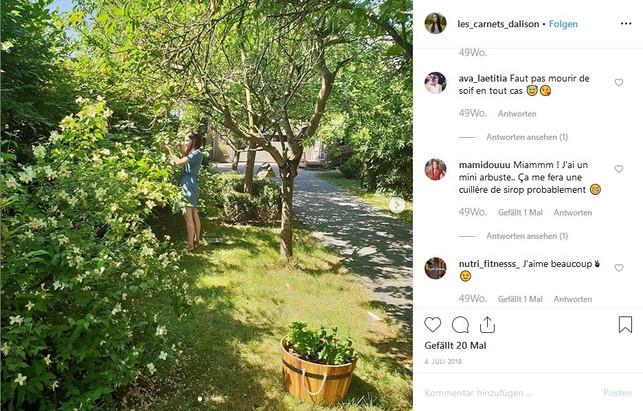Save post with the bookmark icon
Viewport: 643px width, 411px height.
tap(625, 324)
